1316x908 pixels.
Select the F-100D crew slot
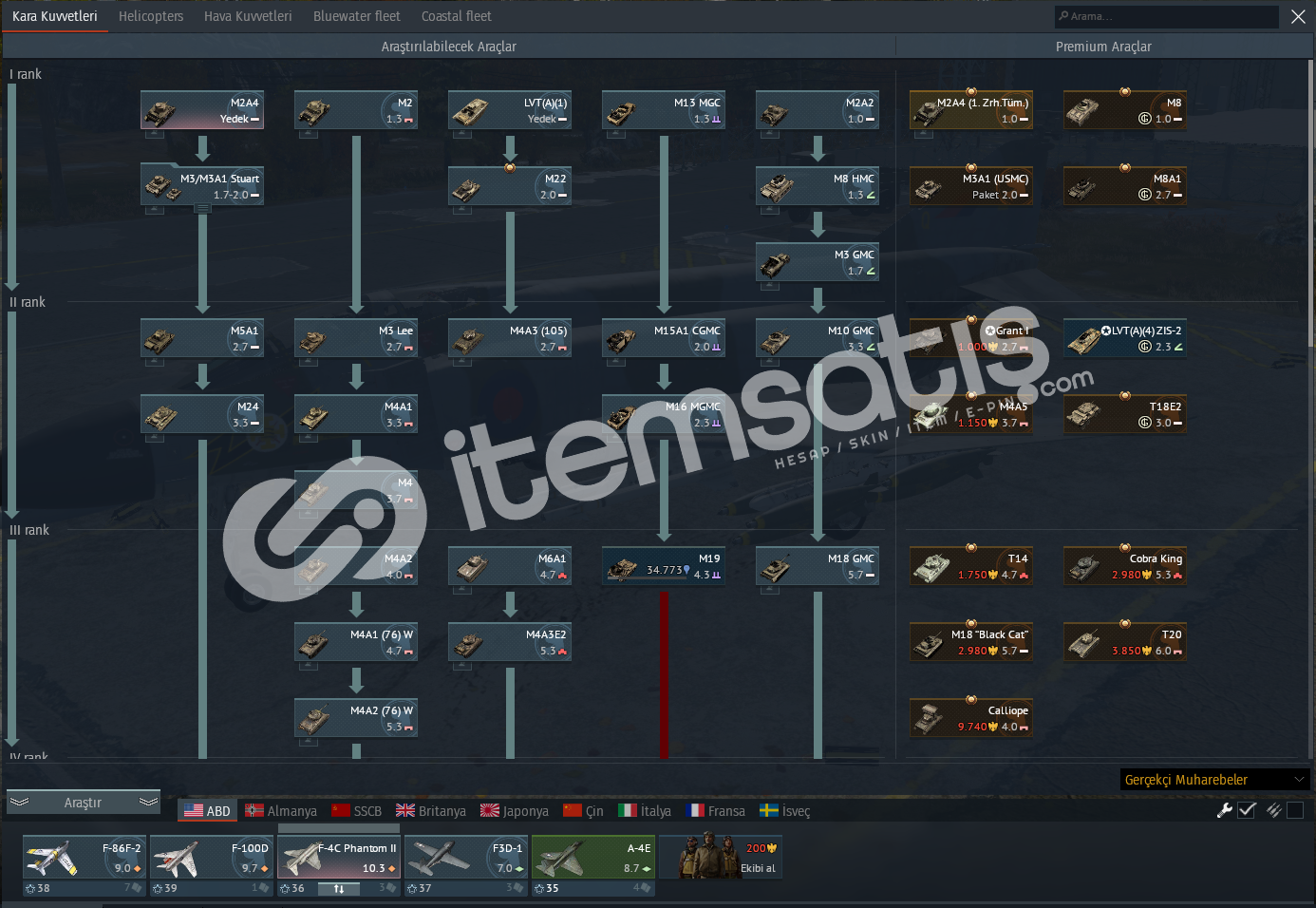pyautogui.click(x=212, y=857)
